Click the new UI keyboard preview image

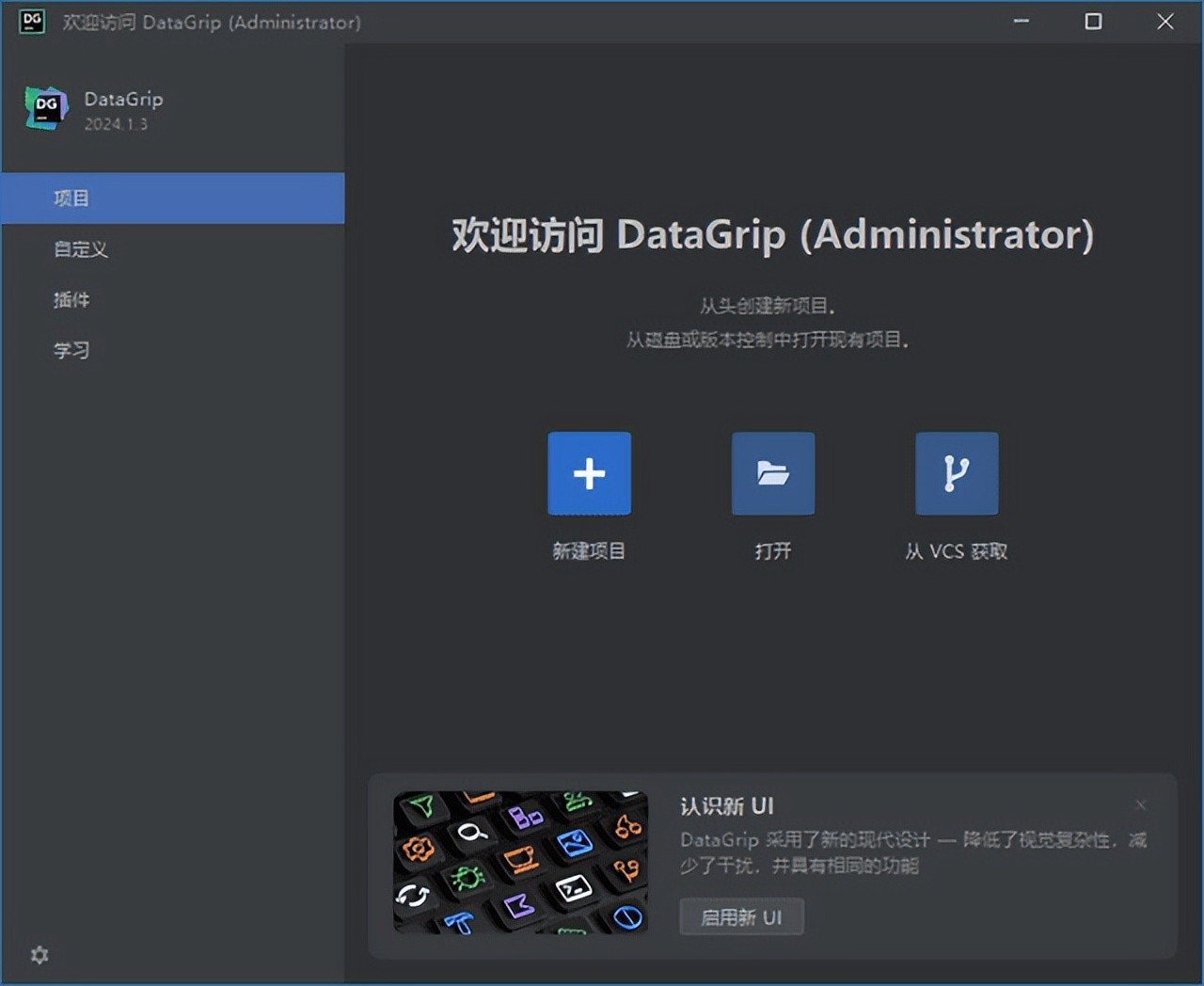(x=520, y=862)
